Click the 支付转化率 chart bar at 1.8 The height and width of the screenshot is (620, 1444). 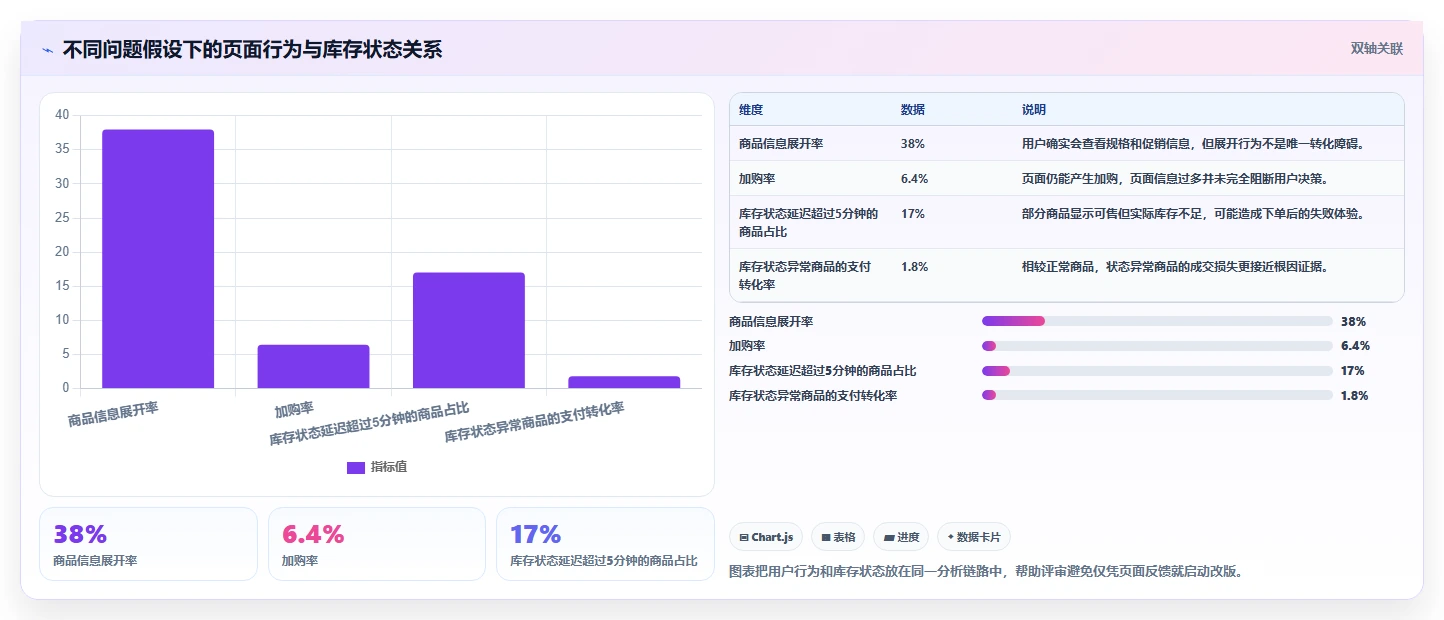(x=624, y=382)
